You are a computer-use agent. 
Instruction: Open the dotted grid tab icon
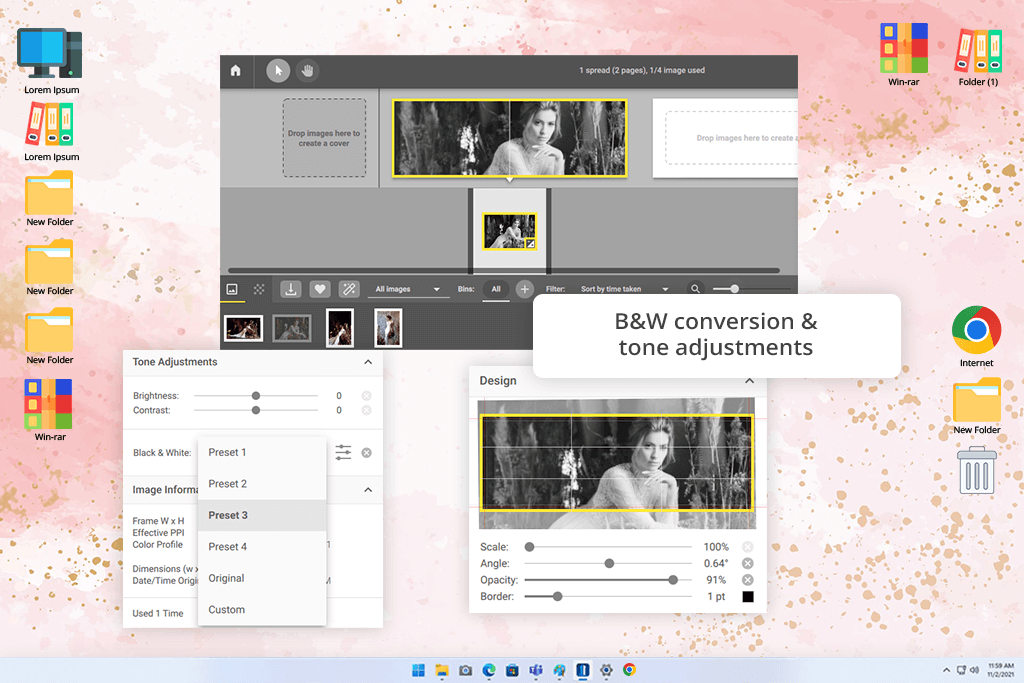[259, 289]
